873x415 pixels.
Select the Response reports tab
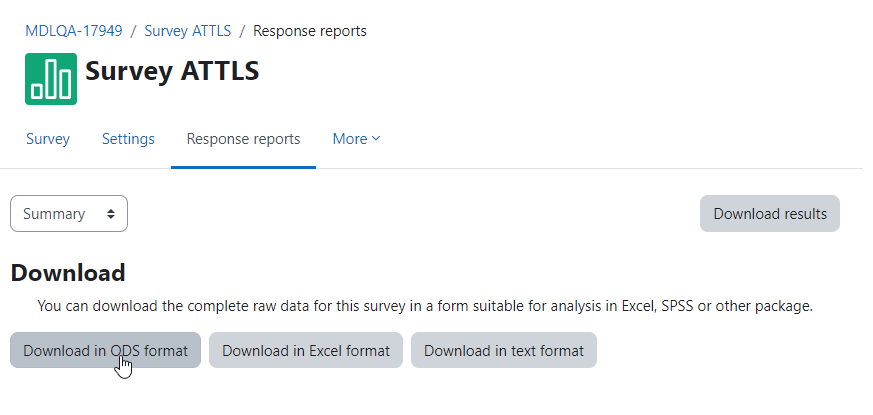tap(243, 139)
